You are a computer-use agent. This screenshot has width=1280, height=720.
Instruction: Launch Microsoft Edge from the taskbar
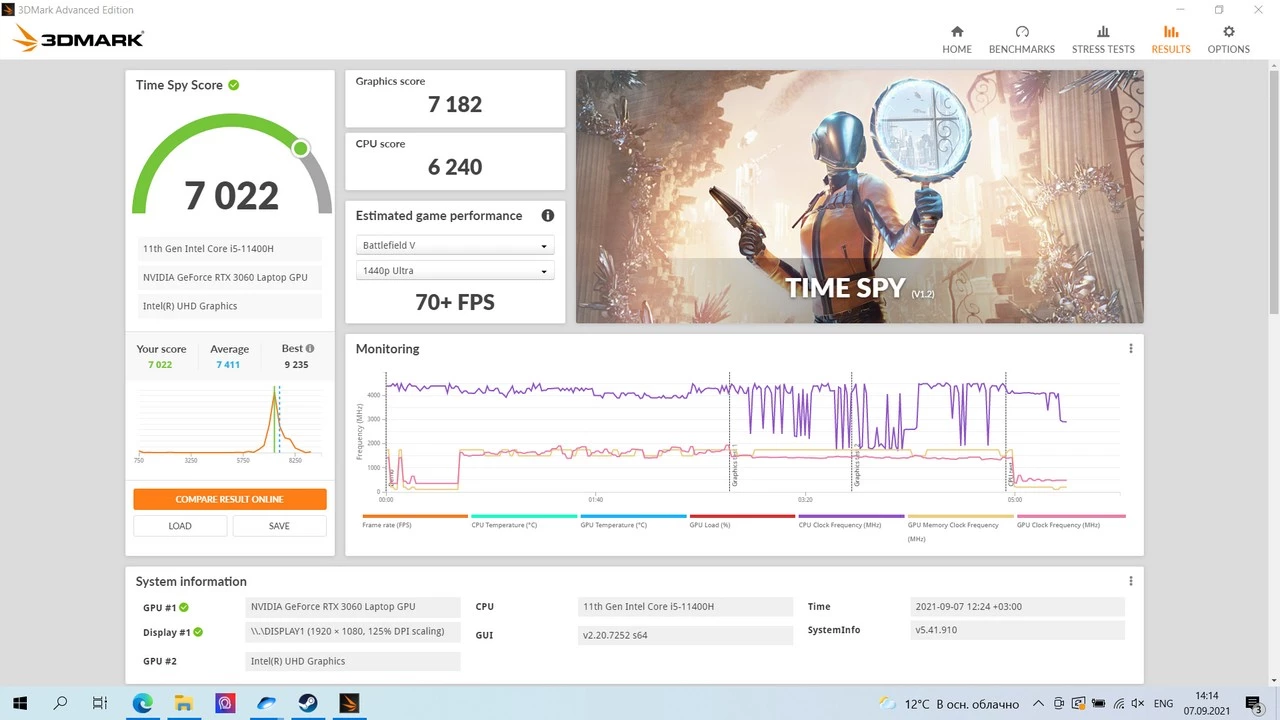[143, 703]
